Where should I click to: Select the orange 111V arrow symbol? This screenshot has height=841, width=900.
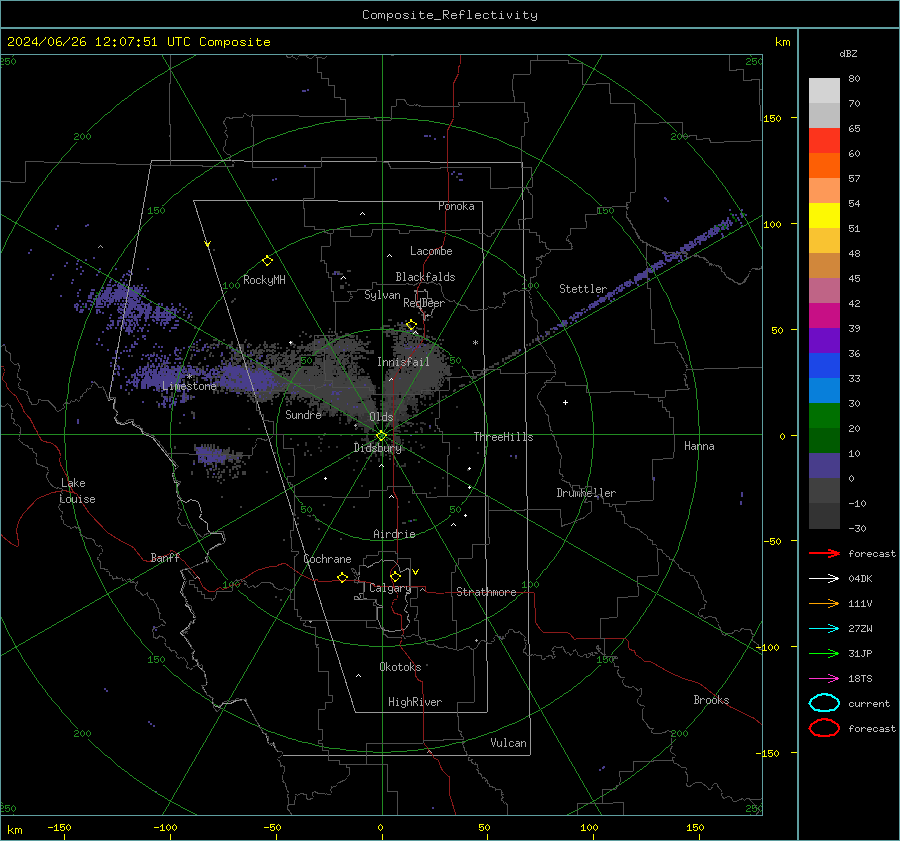824,603
